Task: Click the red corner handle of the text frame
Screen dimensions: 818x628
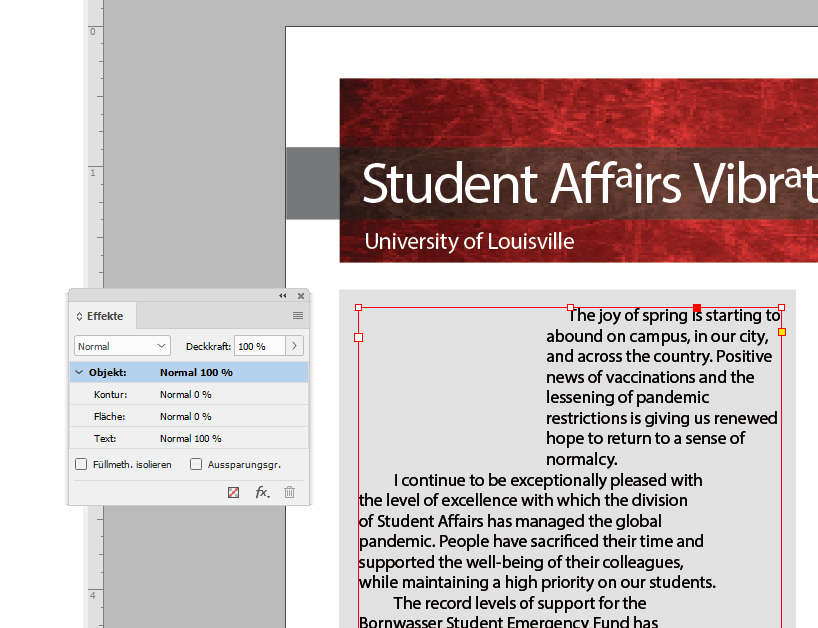Action: 697,308
